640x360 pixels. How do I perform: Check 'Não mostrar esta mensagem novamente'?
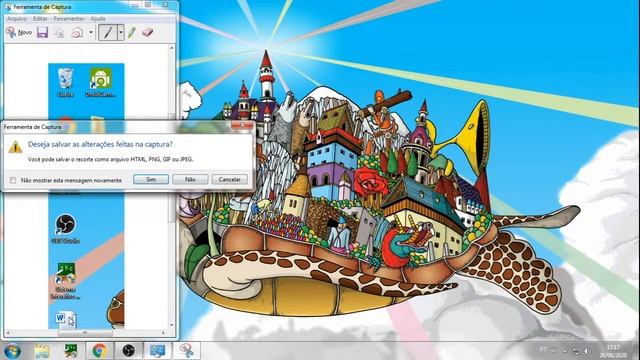coord(13,180)
